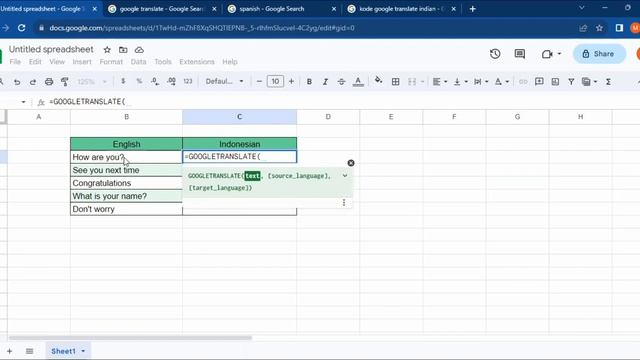Viewport: 640px width, 360px height.
Task: Click the Share button
Action: click(x=599, y=54)
